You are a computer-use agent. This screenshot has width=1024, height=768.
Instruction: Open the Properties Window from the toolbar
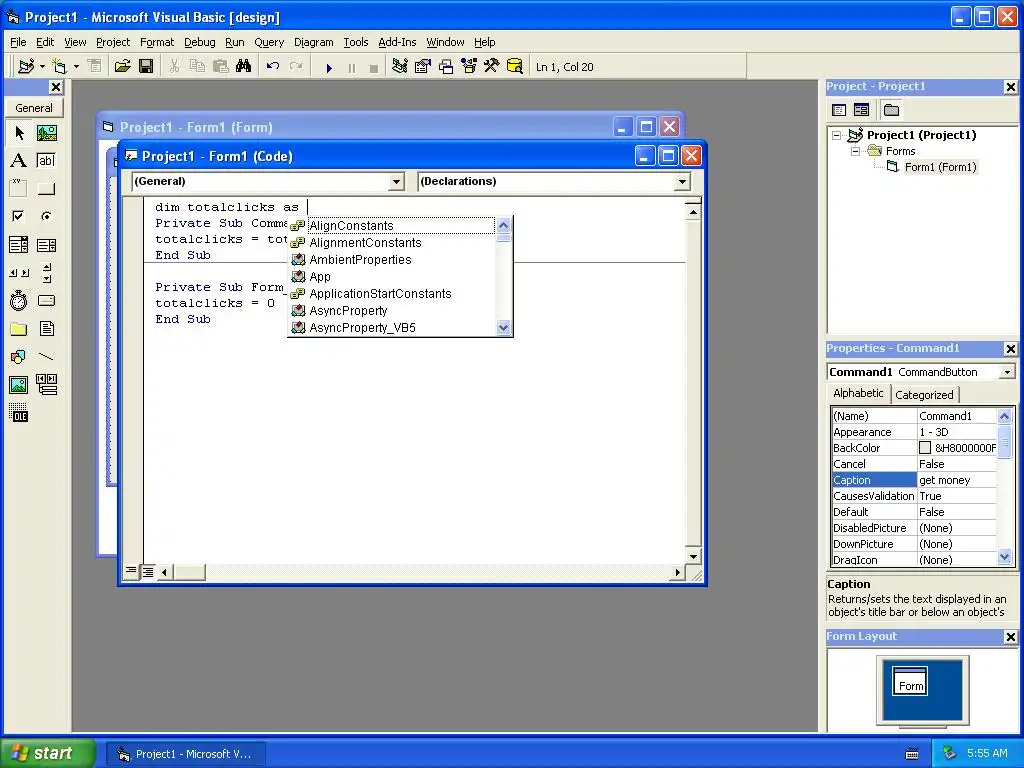[423, 66]
